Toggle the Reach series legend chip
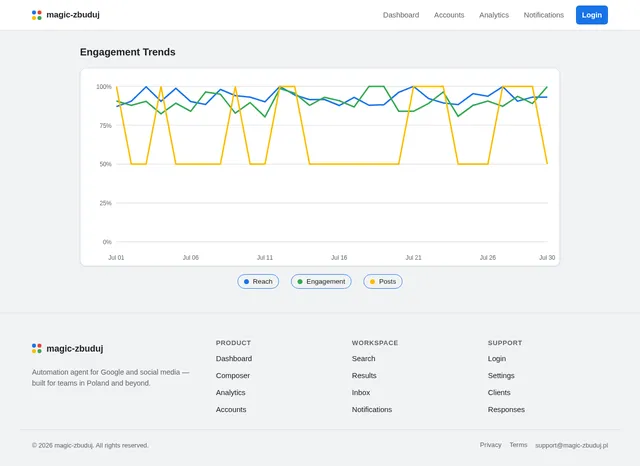The height and width of the screenshot is (466, 640). point(258,282)
